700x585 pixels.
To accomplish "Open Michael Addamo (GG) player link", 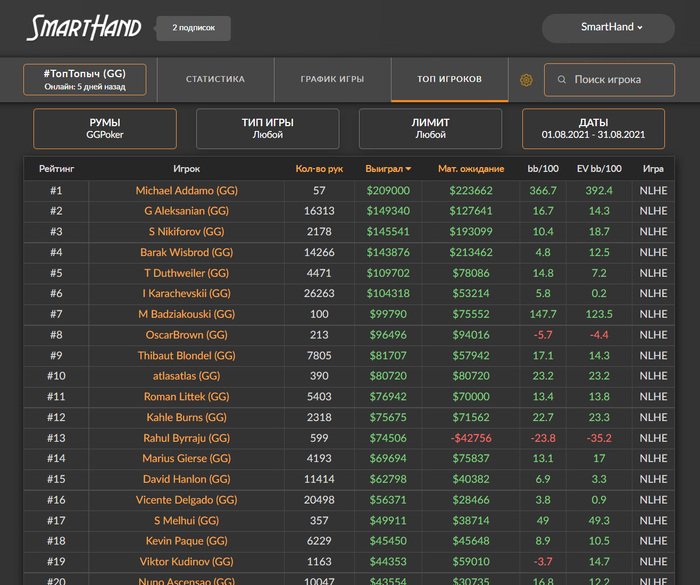I will point(186,190).
